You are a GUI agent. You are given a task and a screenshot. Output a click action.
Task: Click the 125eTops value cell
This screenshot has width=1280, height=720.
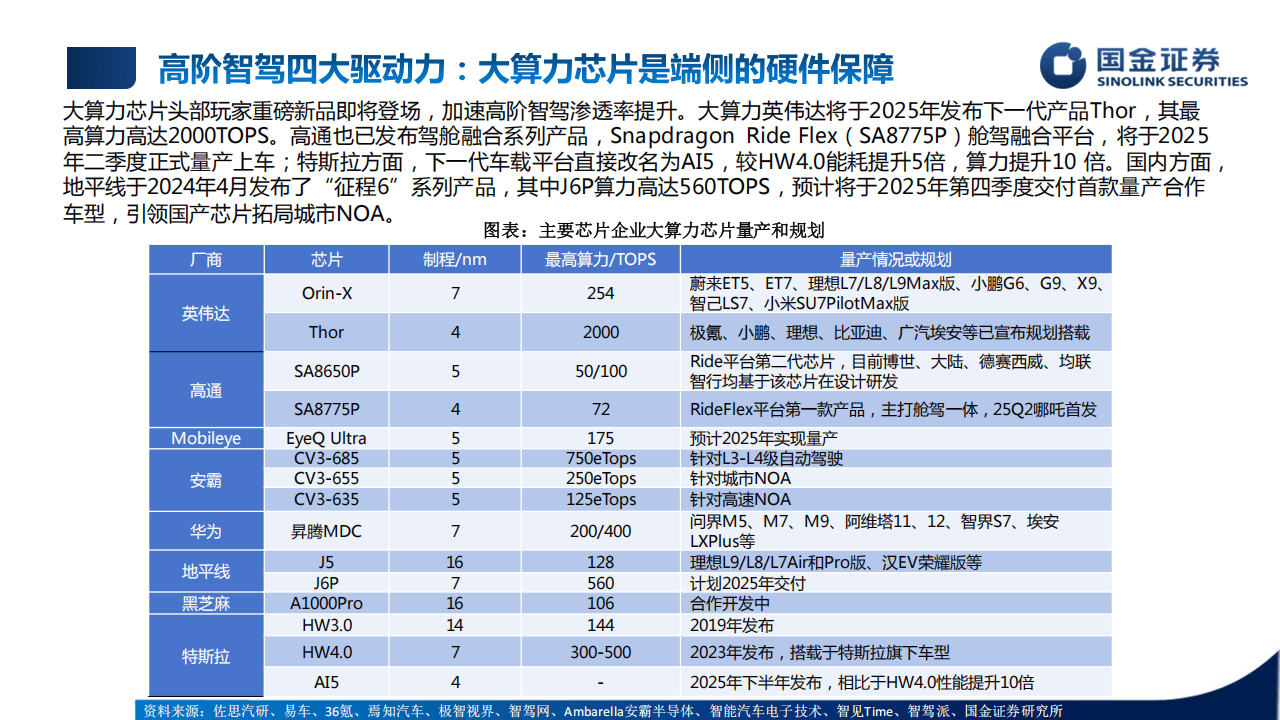(601, 499)
